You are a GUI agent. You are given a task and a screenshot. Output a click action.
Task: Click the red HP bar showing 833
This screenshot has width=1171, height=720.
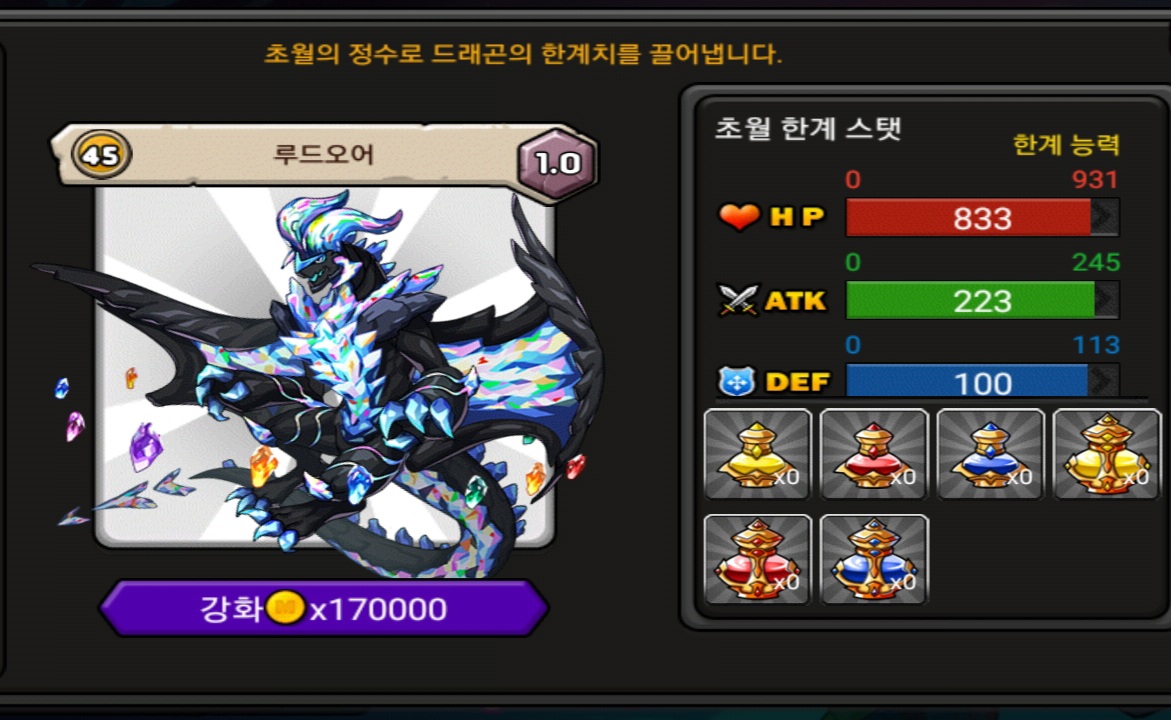[982, 218]
